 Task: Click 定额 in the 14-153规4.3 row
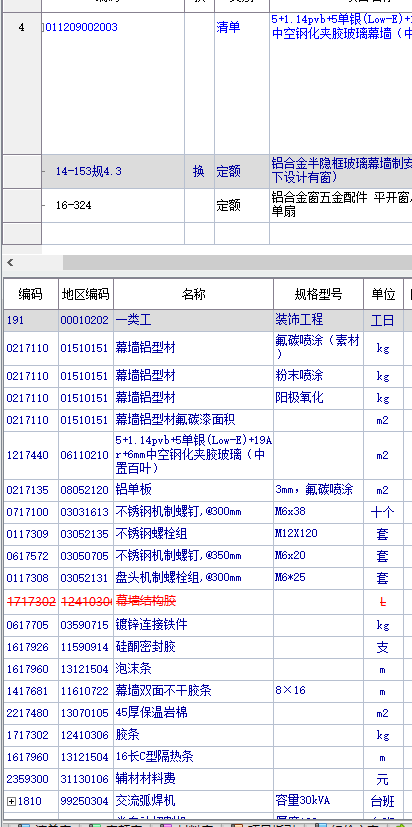point(228,171)
